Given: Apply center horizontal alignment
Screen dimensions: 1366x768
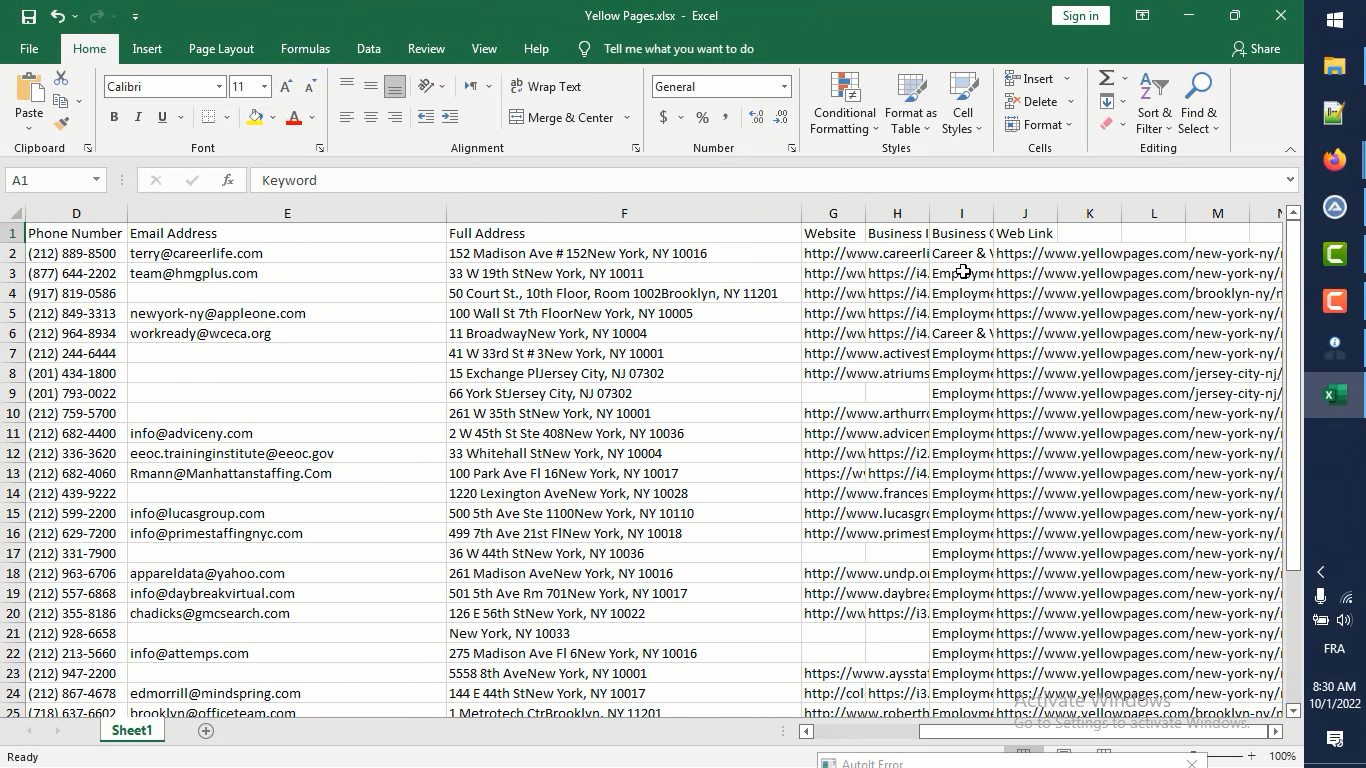Looking at the screenshot, I should coord(371,117).
